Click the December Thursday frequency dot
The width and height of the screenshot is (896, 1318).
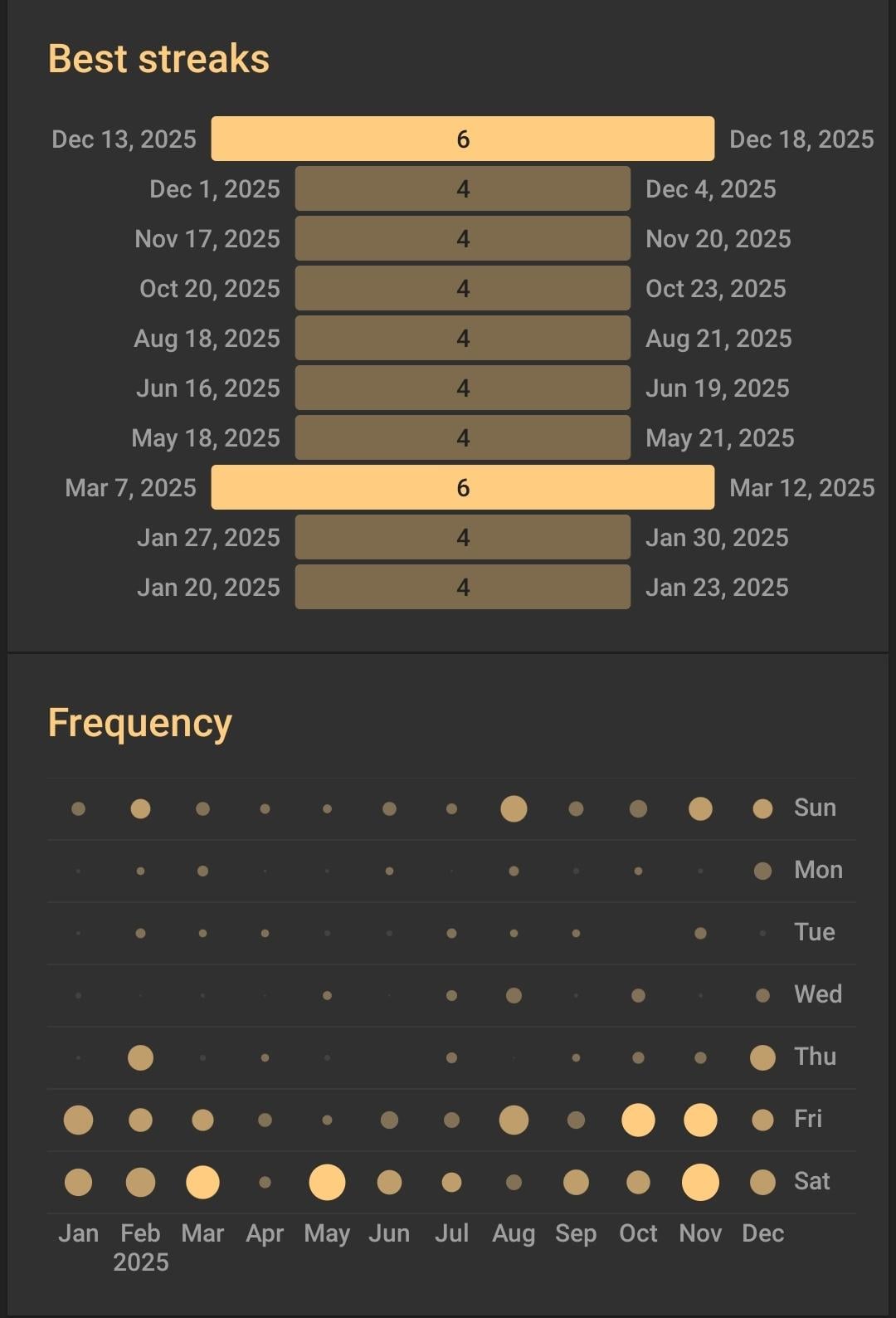(762, 1057)
